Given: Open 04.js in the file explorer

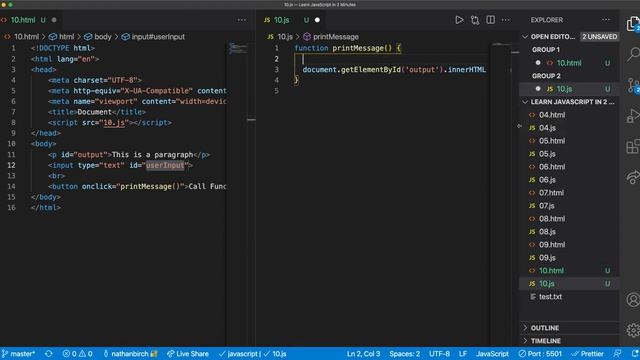Looking at the screenshot, I should (x=569, y=128).
